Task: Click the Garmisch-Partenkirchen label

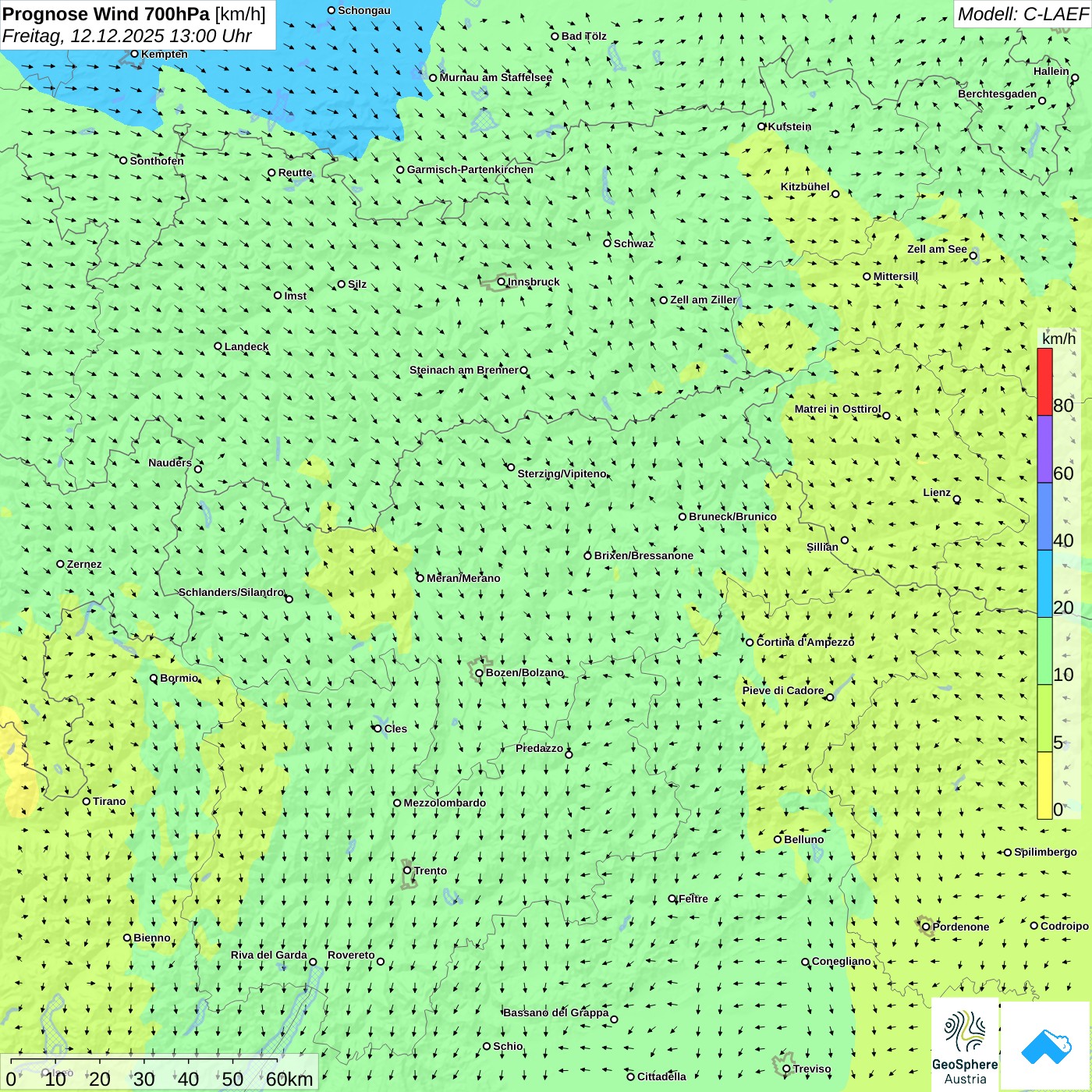Action: pos(470,169)
